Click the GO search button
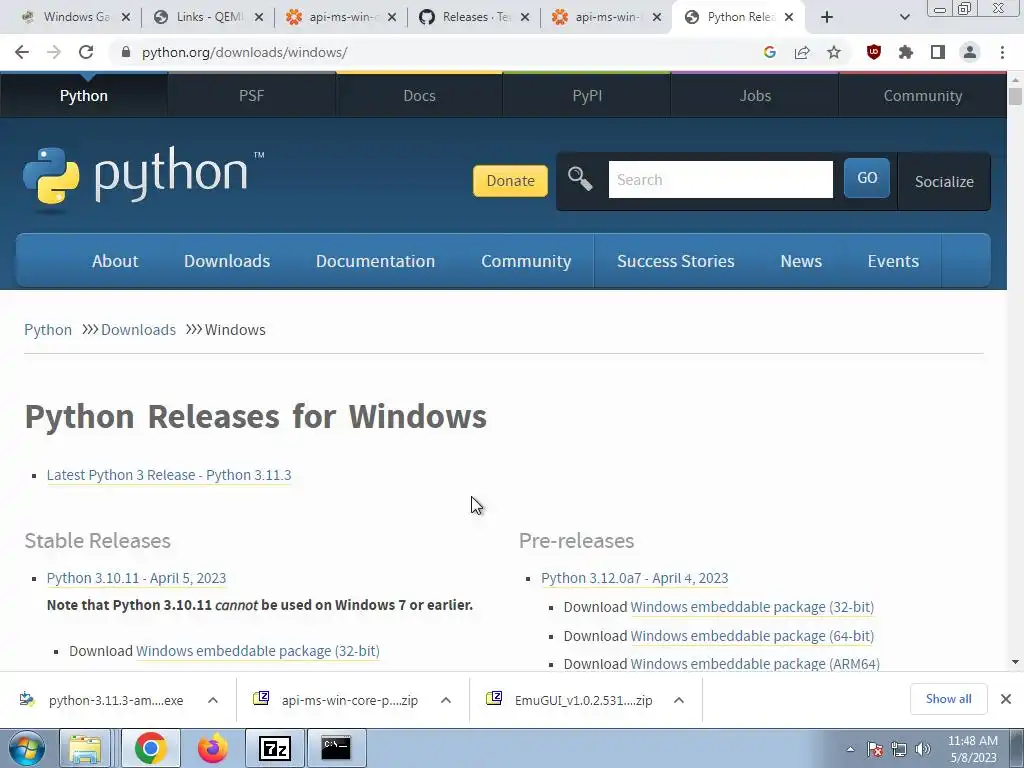The height and width of the screenshot is (768, 1024). (867, 178)
